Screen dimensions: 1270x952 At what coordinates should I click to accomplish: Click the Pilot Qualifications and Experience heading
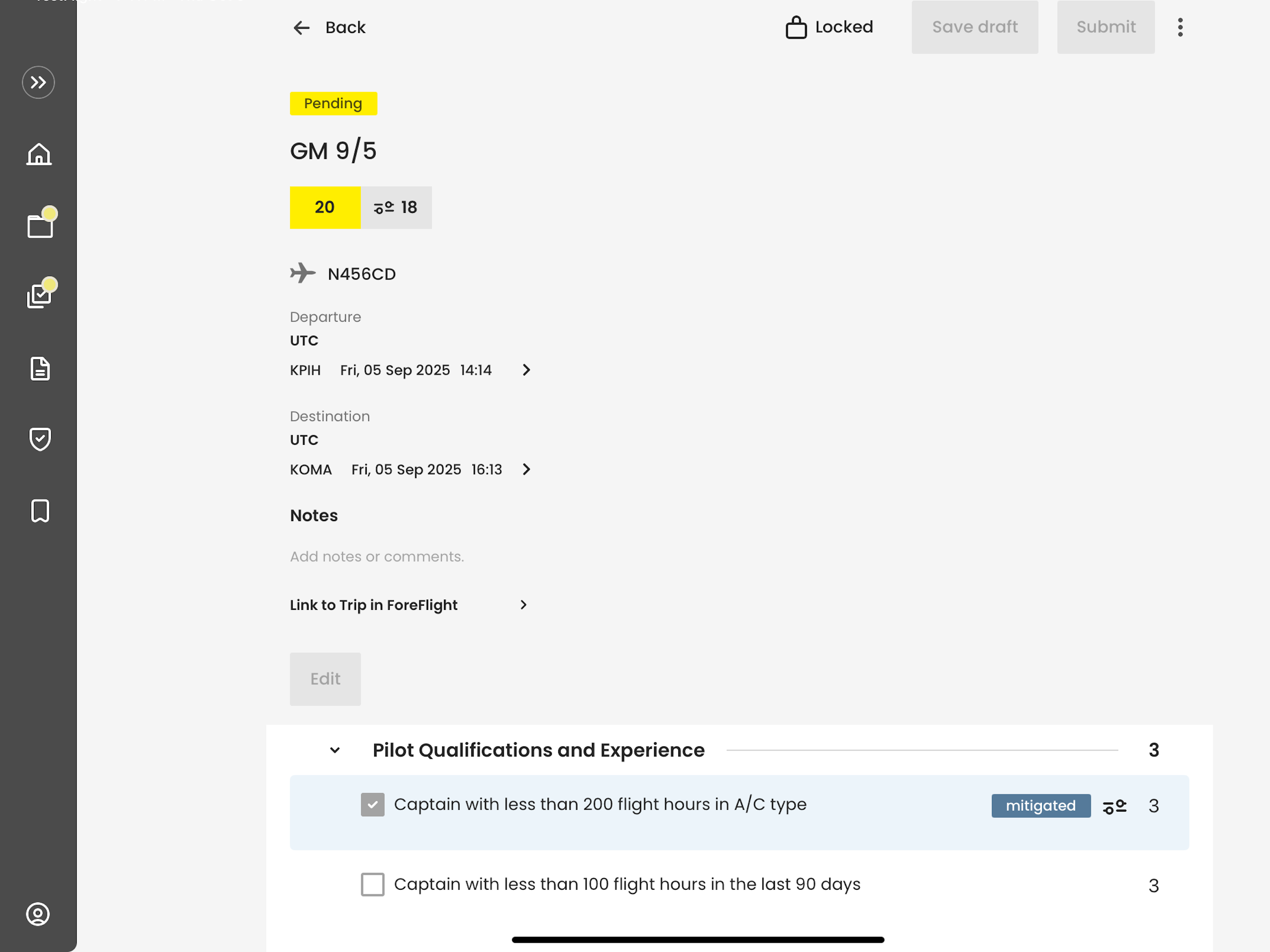point(538,750)
